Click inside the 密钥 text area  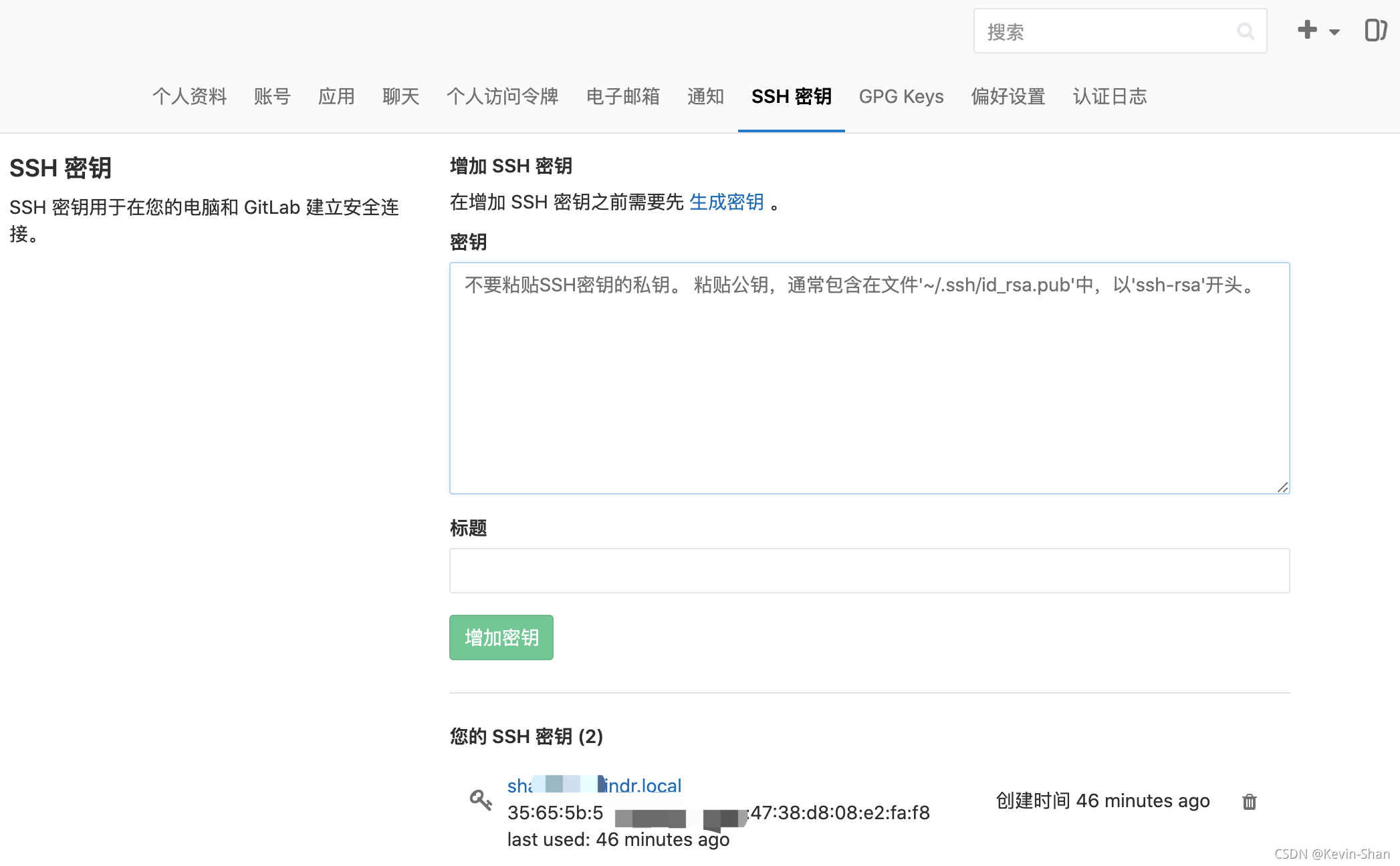[x=869, y=378]
